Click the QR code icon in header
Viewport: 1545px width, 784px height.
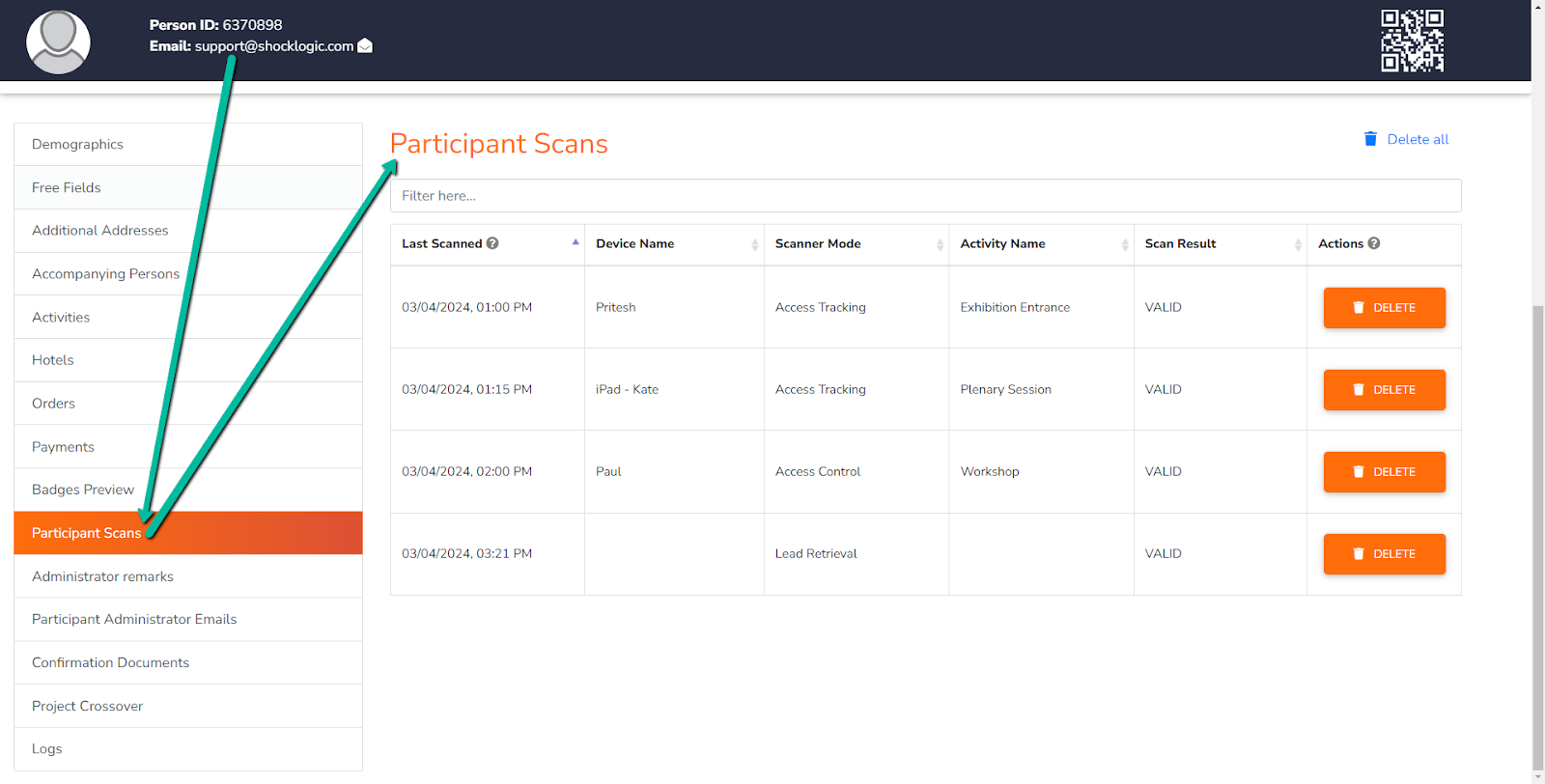pos(1412,41)
